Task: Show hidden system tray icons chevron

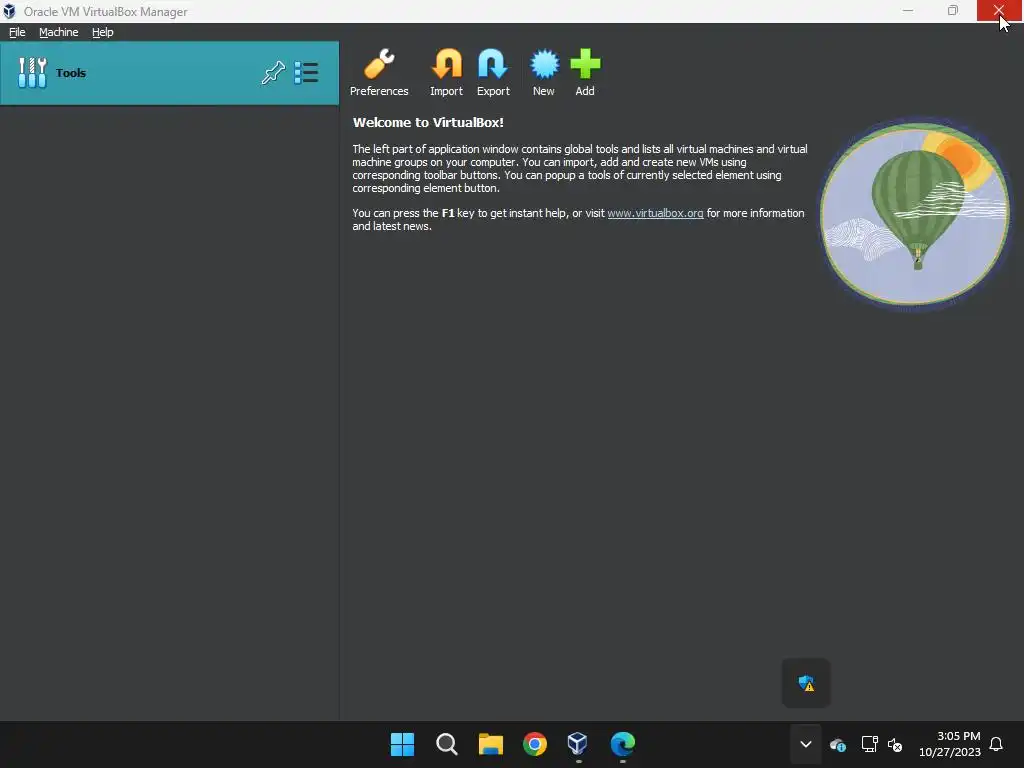Action: 806,744
